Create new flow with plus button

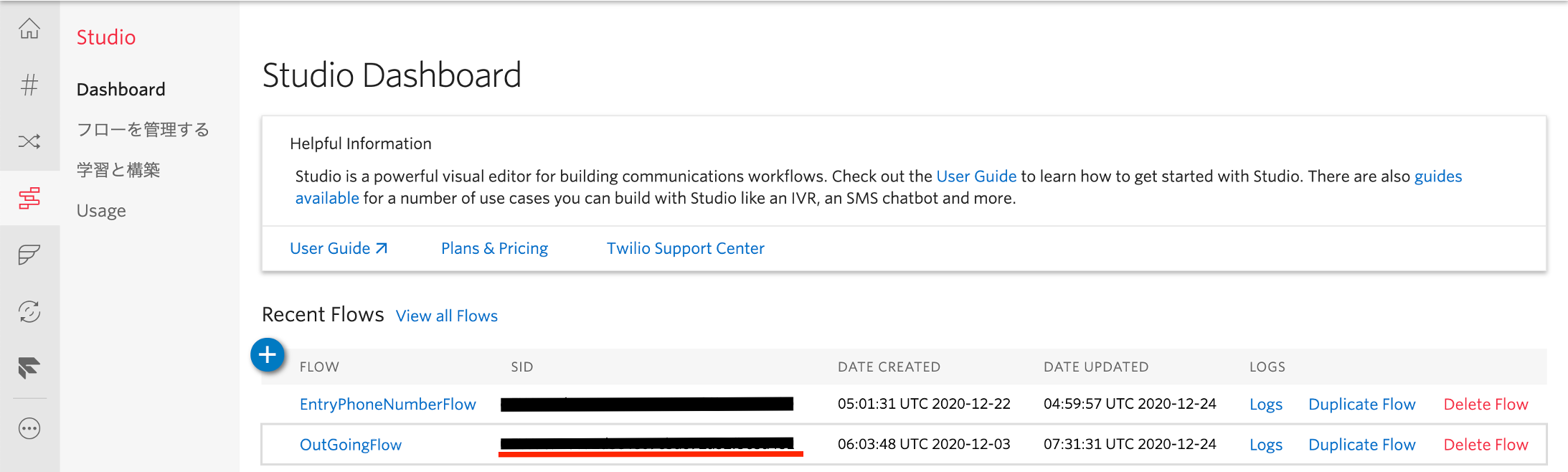(268, 355)
